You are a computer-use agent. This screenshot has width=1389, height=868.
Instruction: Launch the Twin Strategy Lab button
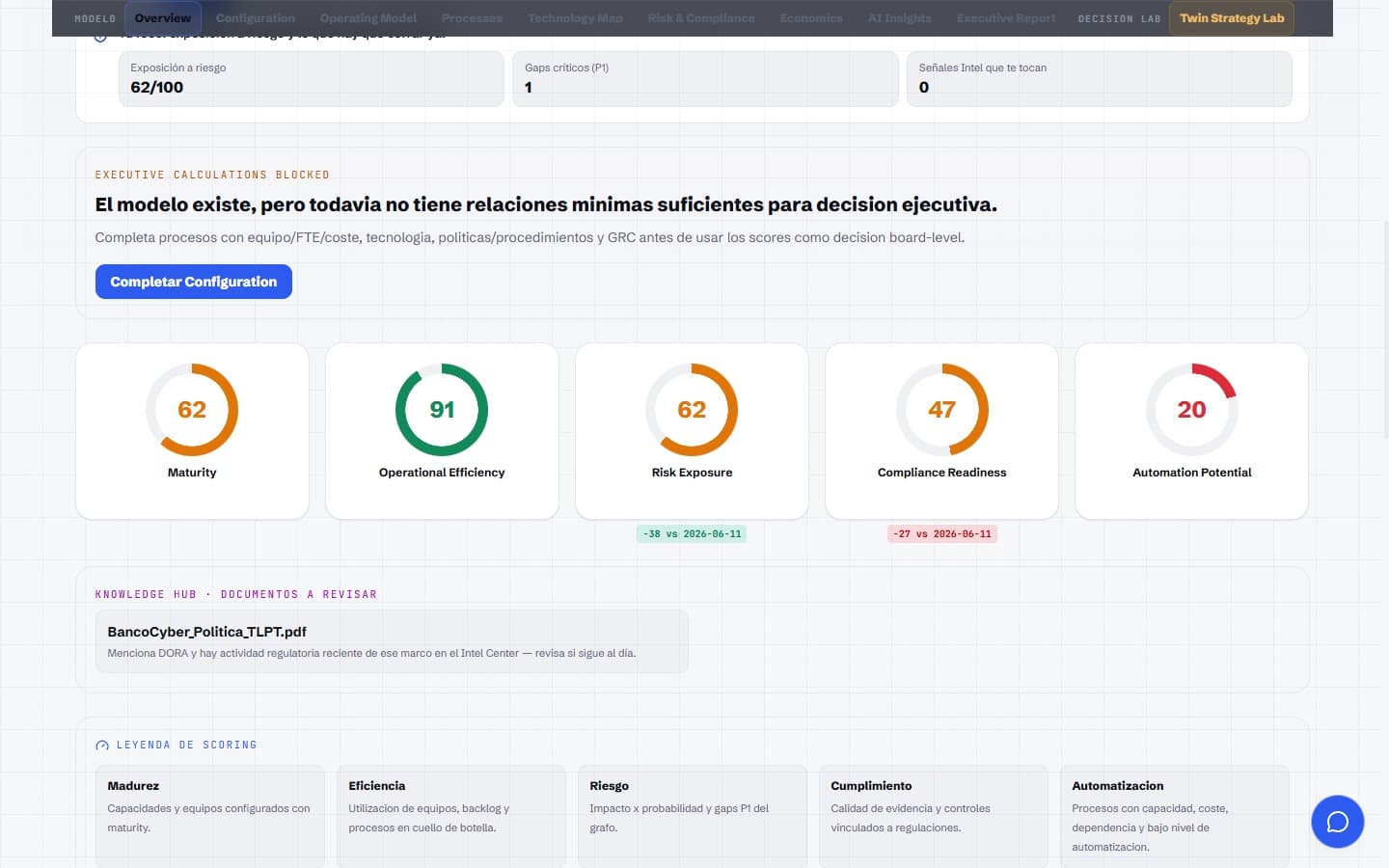click(x=1232, y=18)
